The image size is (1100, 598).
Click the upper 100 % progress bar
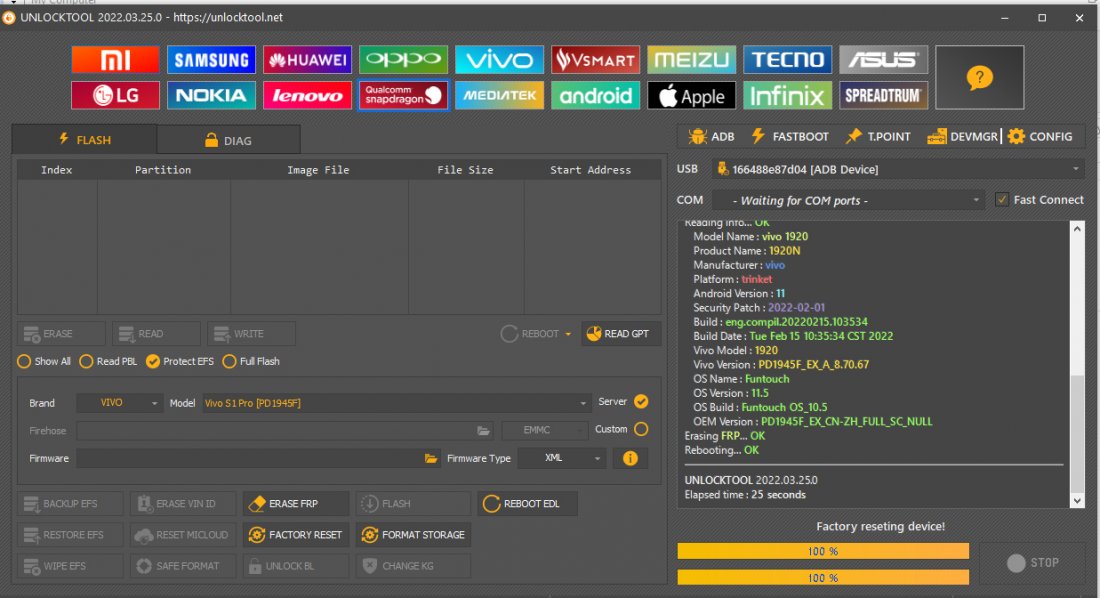tap(823, 552)
